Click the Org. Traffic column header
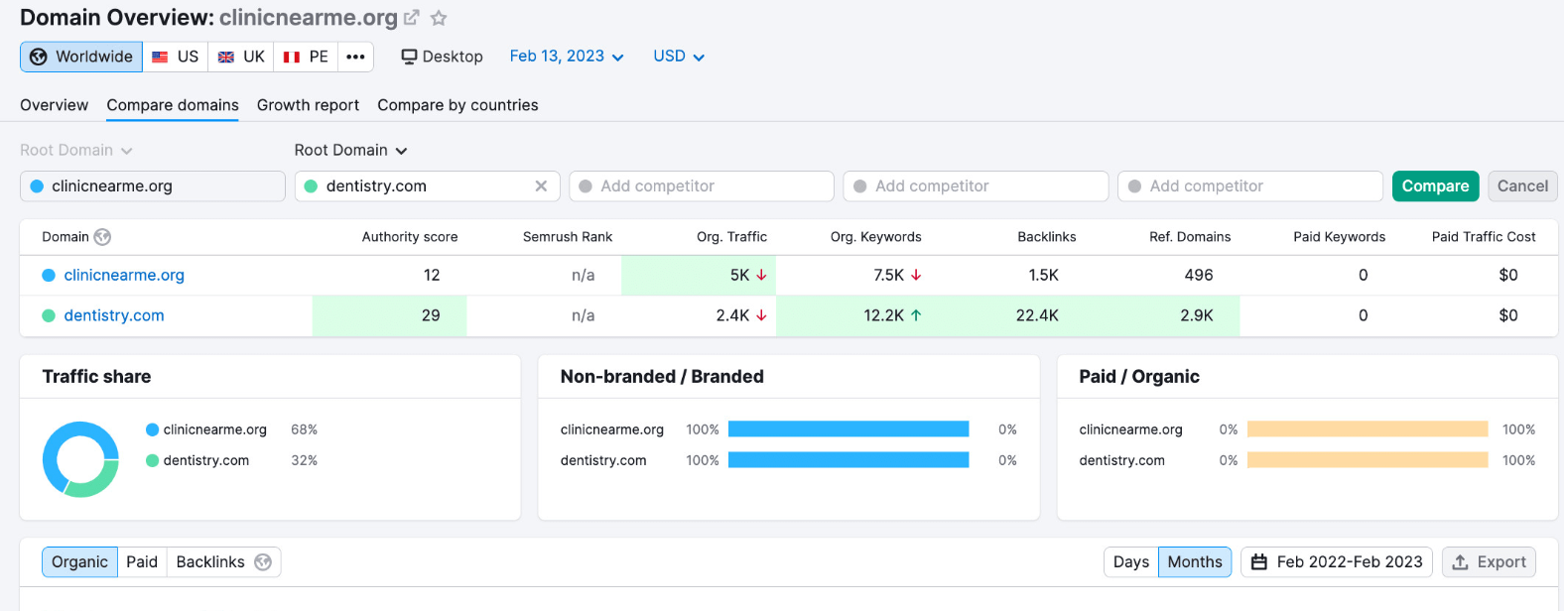1568x611 pixels. (x=731, y=237)
